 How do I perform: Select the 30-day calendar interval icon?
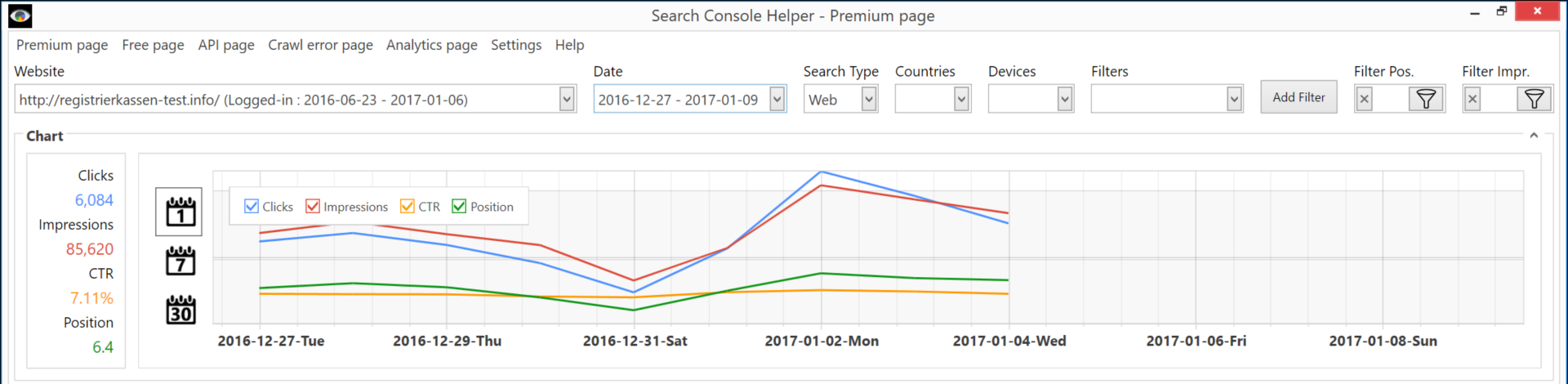(x=180, y=310)
